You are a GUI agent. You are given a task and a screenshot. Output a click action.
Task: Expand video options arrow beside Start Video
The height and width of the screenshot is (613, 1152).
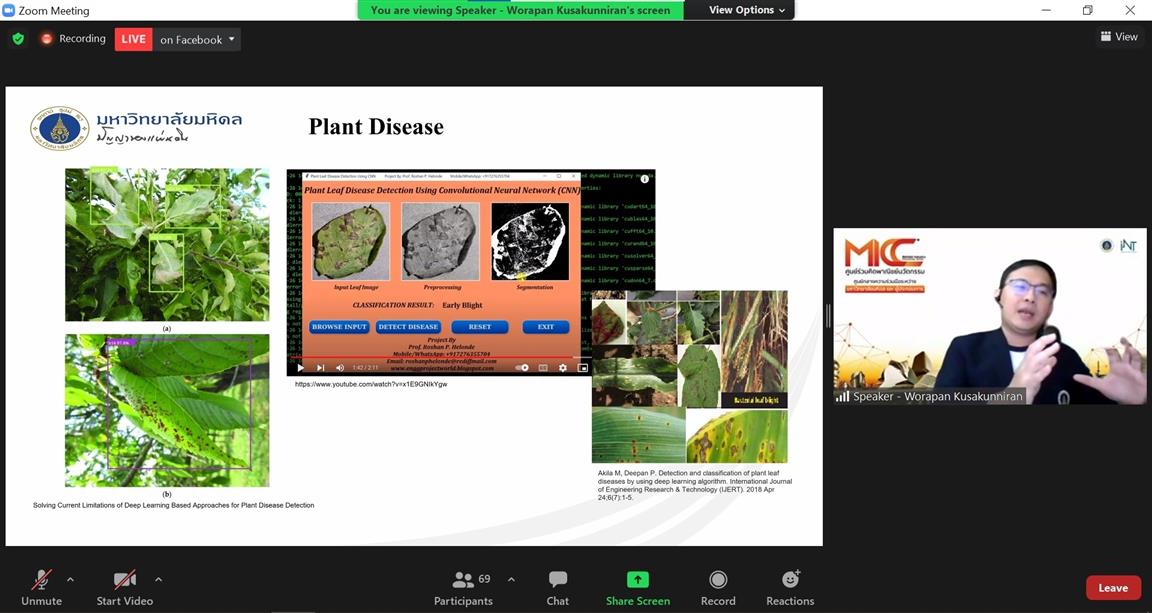[158, 579]
